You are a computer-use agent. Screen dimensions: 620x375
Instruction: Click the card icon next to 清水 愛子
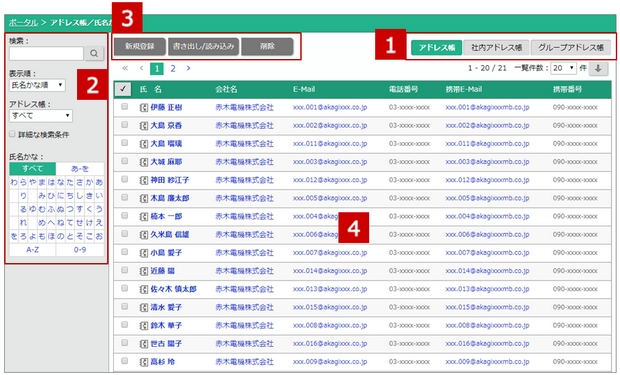[144, 308]
